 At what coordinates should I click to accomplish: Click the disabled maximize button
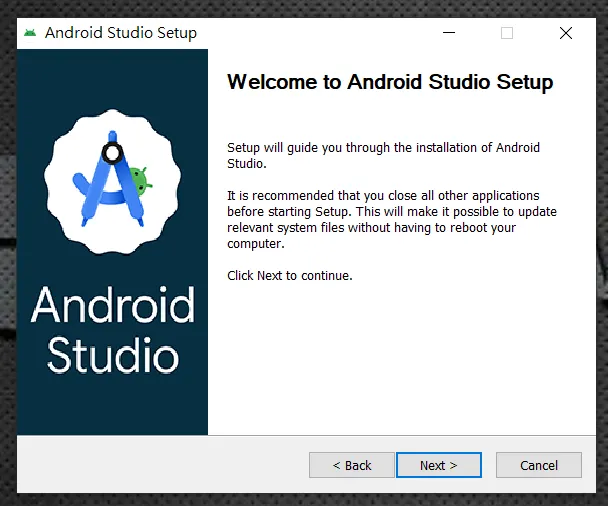(x=507, y=33)
